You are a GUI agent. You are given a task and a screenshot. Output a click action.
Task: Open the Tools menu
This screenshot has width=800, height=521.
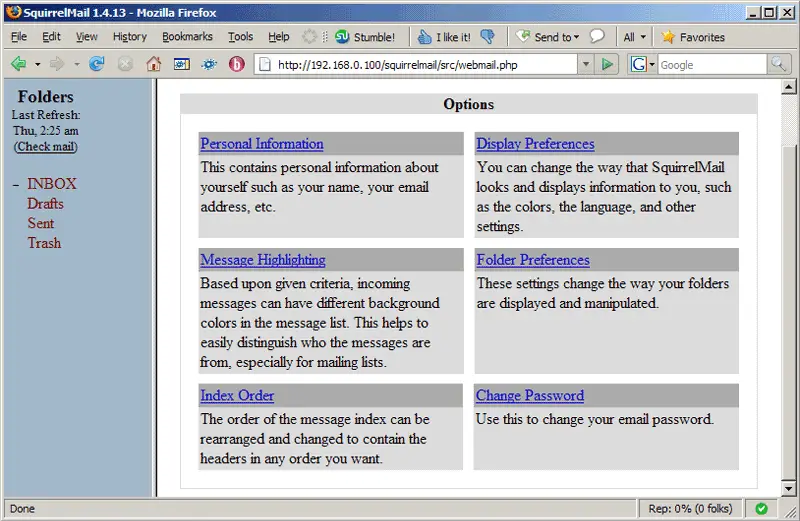click(240, 37)
